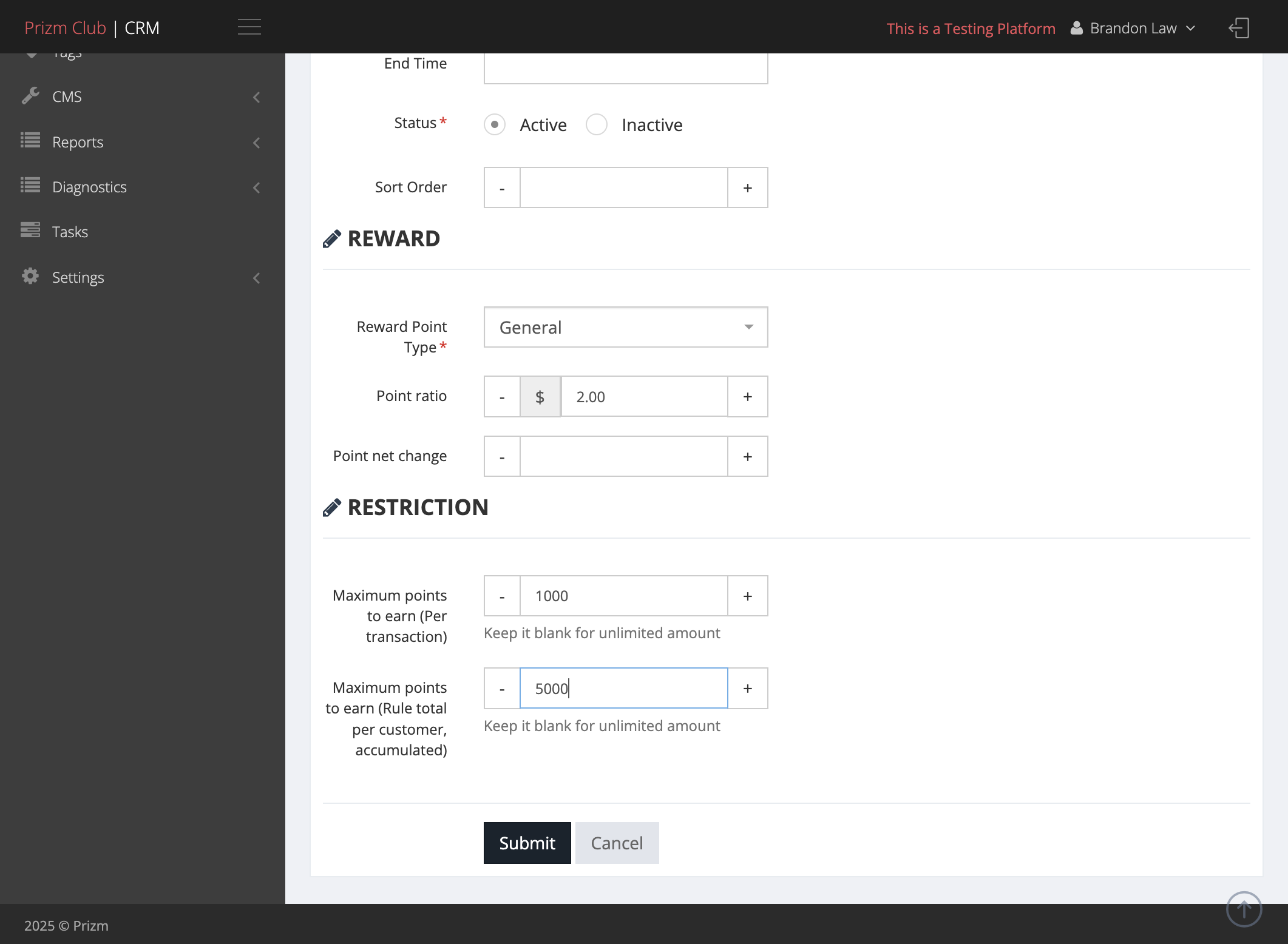Select the Active status radio button
Viewport: 1288px width, 944px height.
pos(495,124)
